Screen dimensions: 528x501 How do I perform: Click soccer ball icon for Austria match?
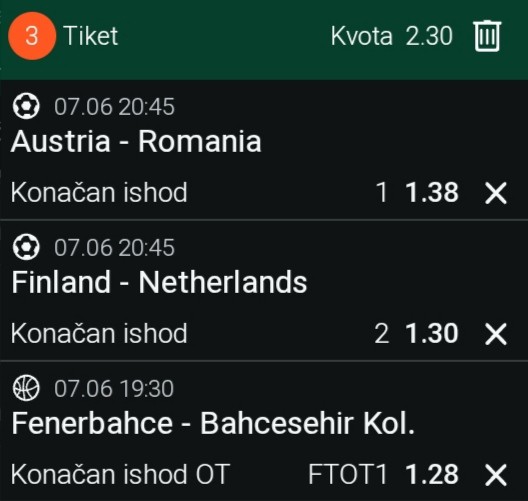pyautogui.click(x=26, y=106)
